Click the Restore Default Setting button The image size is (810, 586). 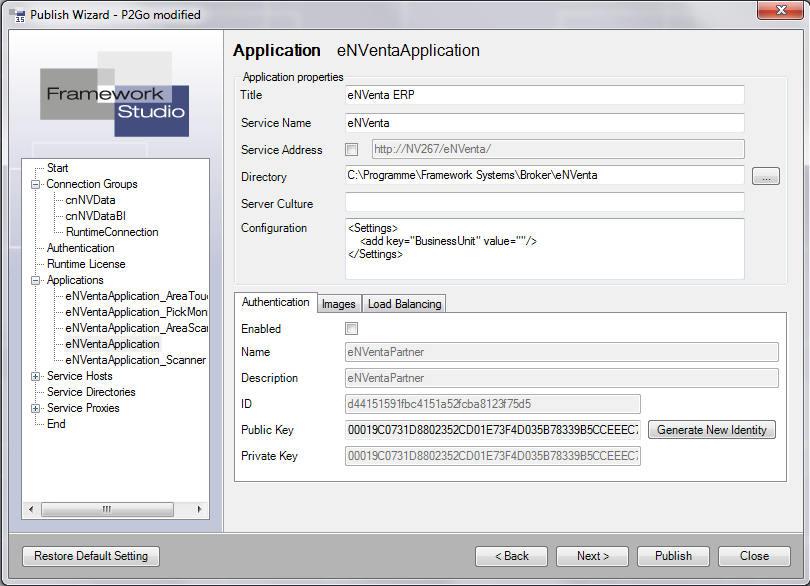91,556
